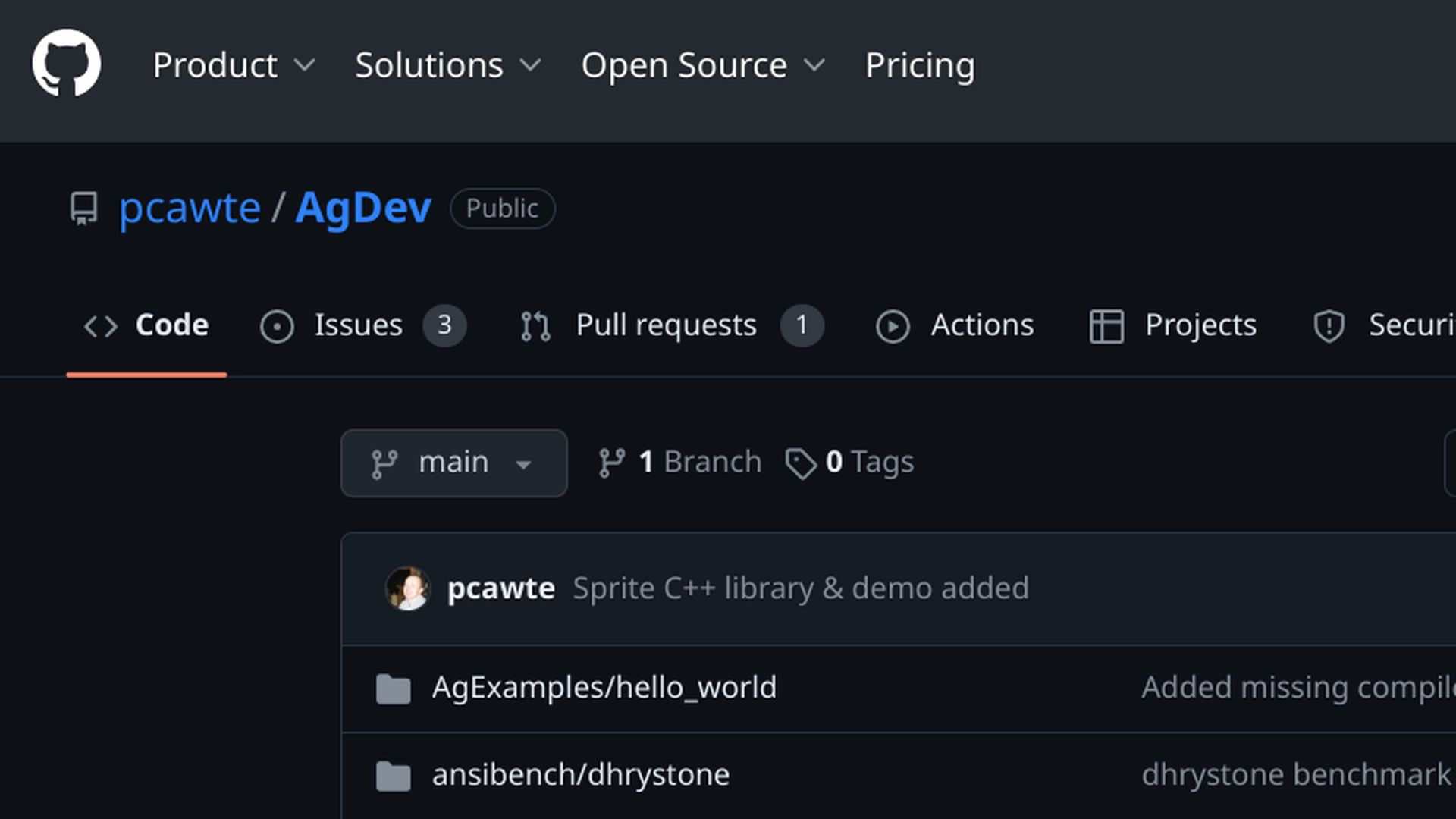Click the Pull requests git icon
The height and width of the screenshot is (819, 1456).
pyautogui.click(x=535, y=327)
